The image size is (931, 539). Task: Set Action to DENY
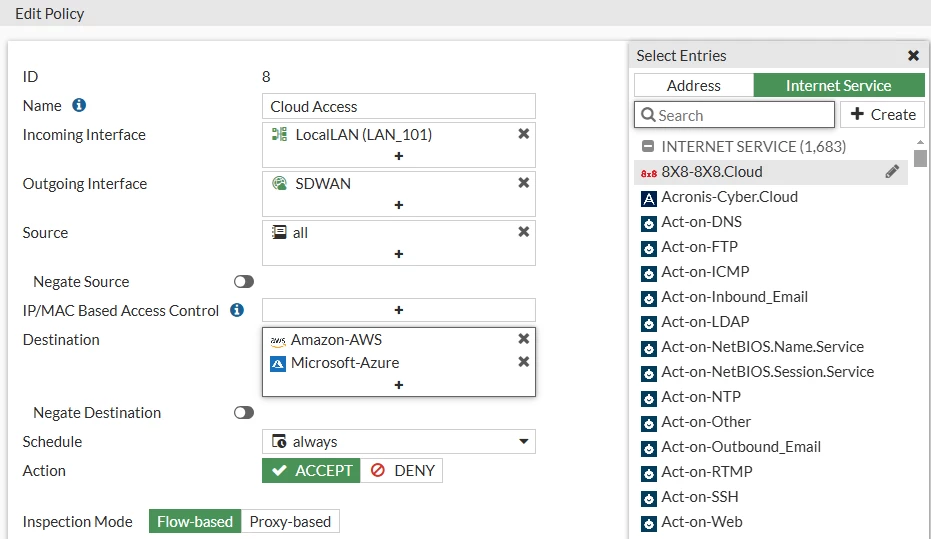[401, 471]
